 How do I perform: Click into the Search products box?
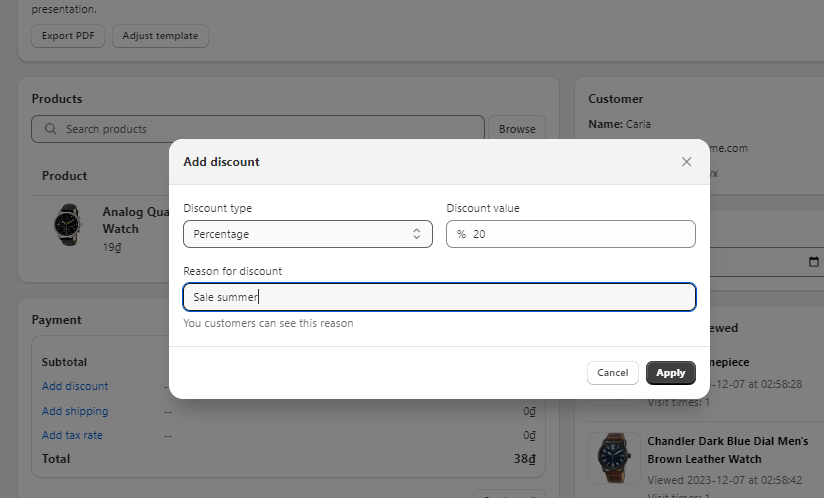coord(260,129)
